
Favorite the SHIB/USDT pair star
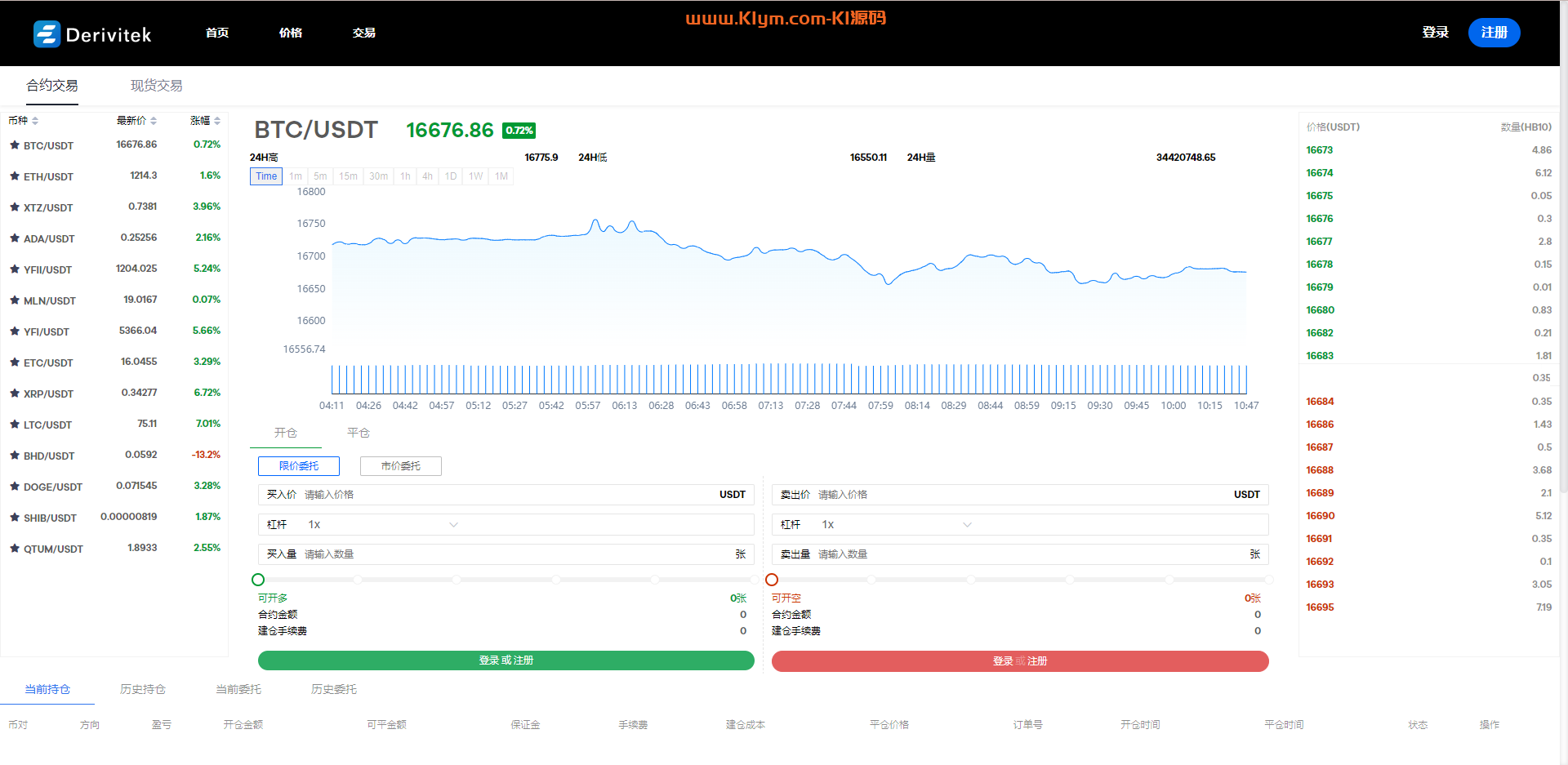[x=15, y=518]
